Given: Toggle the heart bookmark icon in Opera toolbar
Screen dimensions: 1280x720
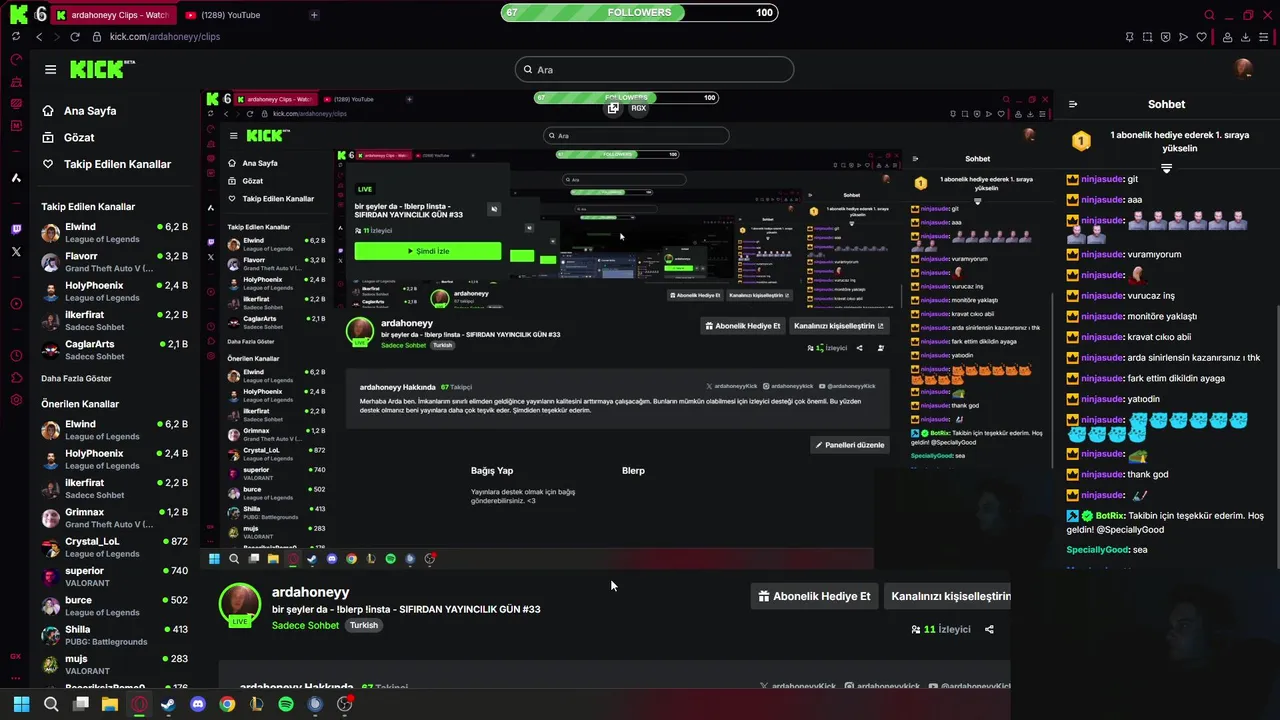Looking at the screenshot, I should coord(1201,37).
